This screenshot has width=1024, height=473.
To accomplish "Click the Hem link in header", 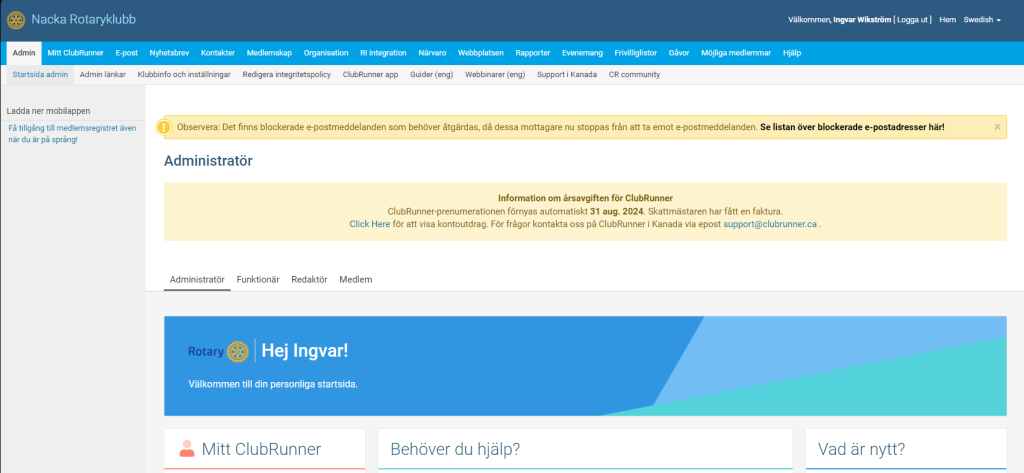I will coord(948,20).
